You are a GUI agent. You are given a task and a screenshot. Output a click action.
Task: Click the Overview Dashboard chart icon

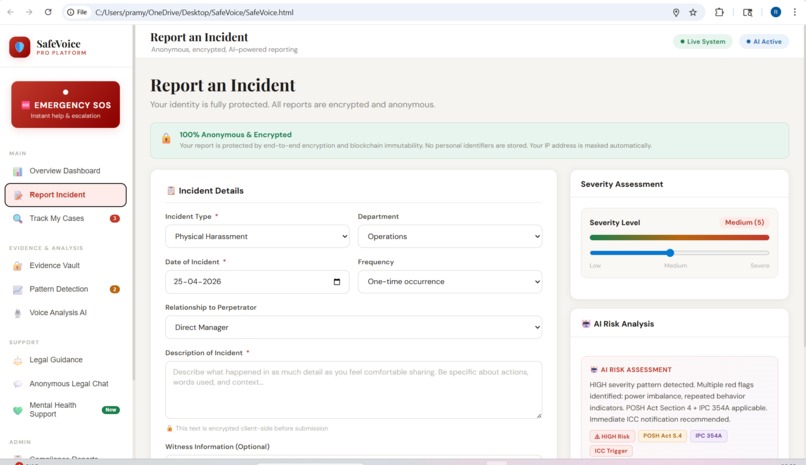tap(17, 171)
